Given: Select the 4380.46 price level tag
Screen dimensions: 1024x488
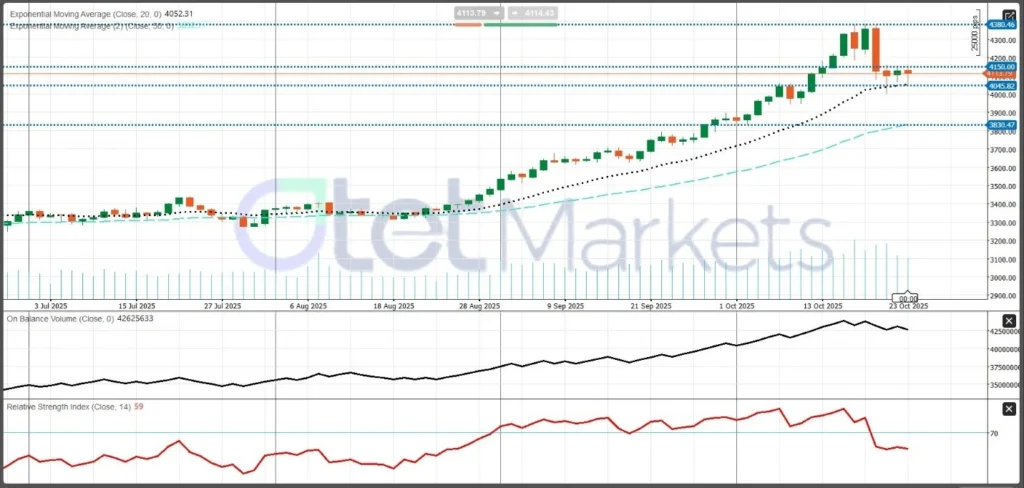Looking at the screenshot, I should click(x=1002, y=23).
